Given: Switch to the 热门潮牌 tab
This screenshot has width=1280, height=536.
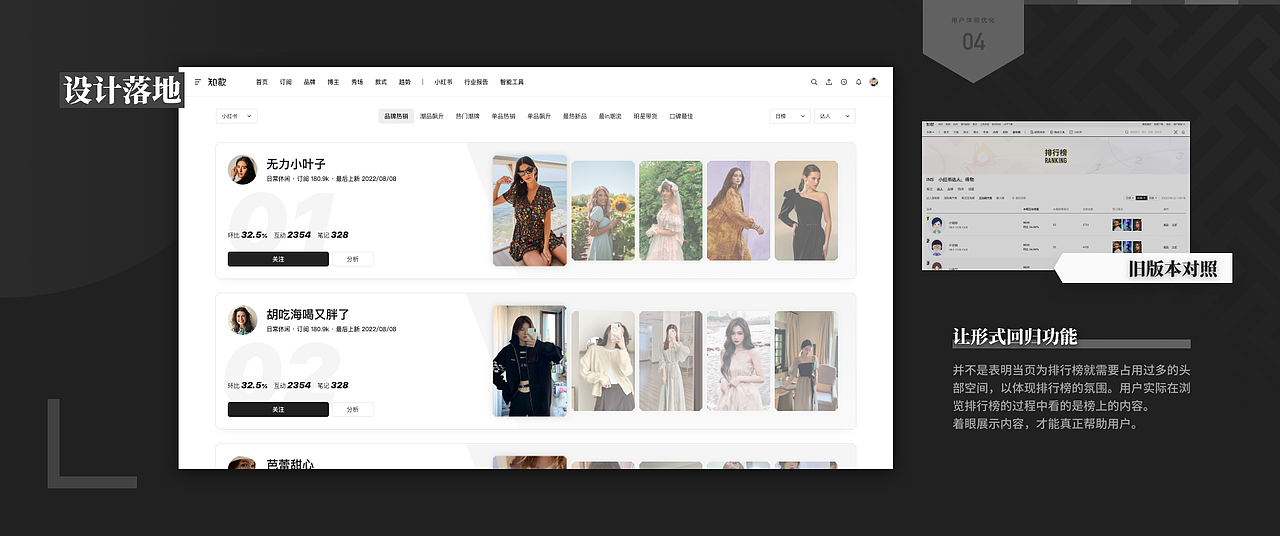Looking at the screenshot, I should point(468,116).
